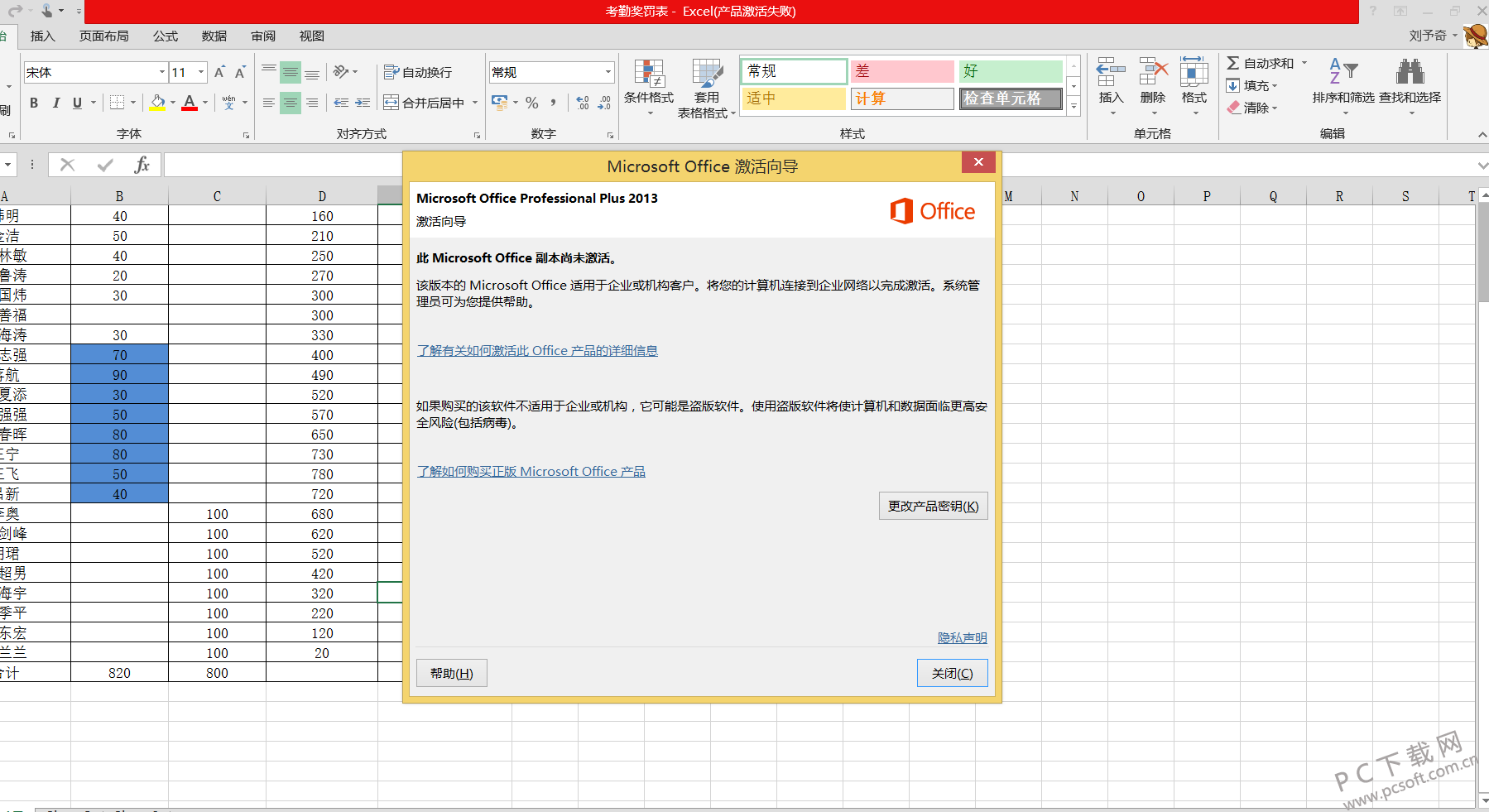Image resolution: width=1489 pixels, height=812 pixels.
Task: Open number format dropdown 常规
Action: coord(608,73)
